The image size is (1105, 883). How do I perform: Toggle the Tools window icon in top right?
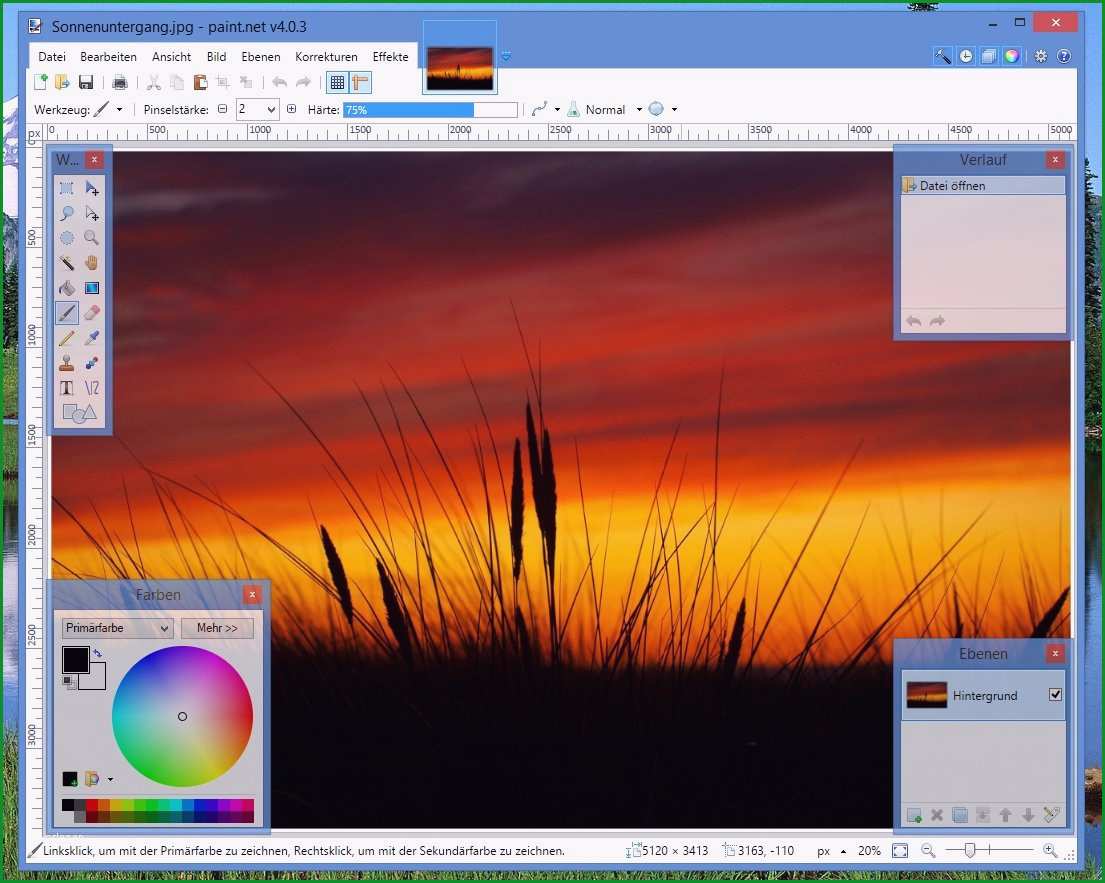point(943,56)
